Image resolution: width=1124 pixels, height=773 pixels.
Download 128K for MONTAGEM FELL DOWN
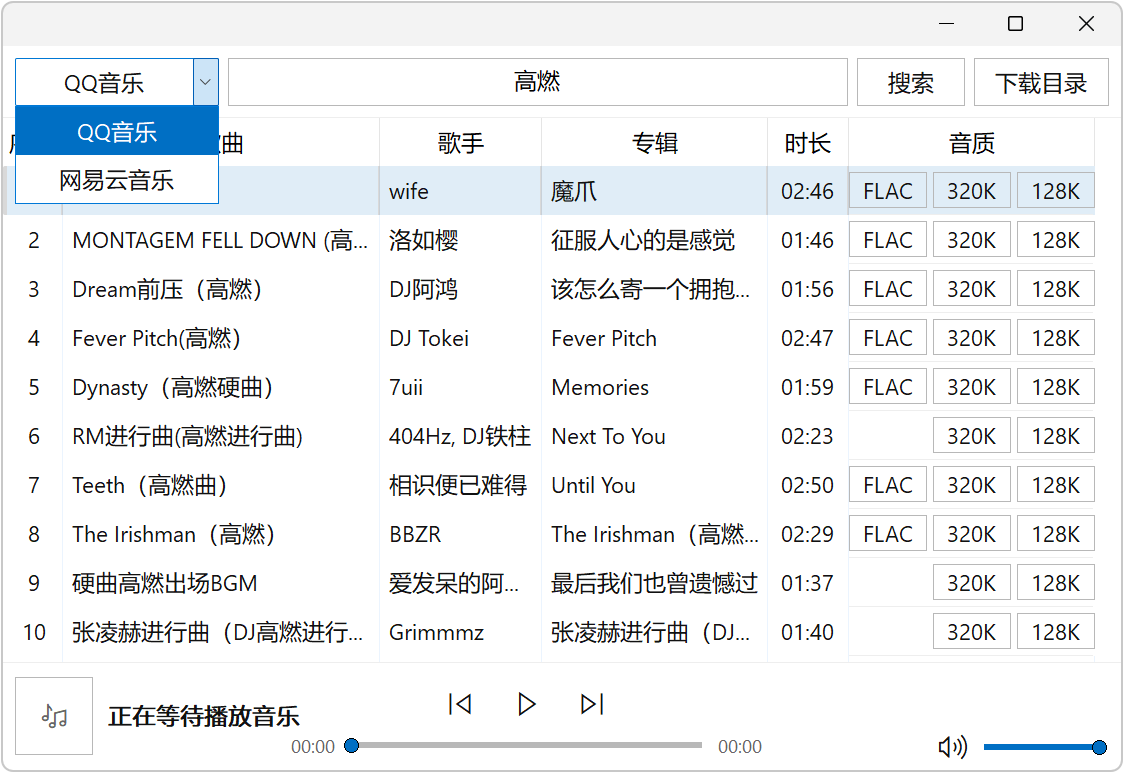click(x=1055, y=240)
